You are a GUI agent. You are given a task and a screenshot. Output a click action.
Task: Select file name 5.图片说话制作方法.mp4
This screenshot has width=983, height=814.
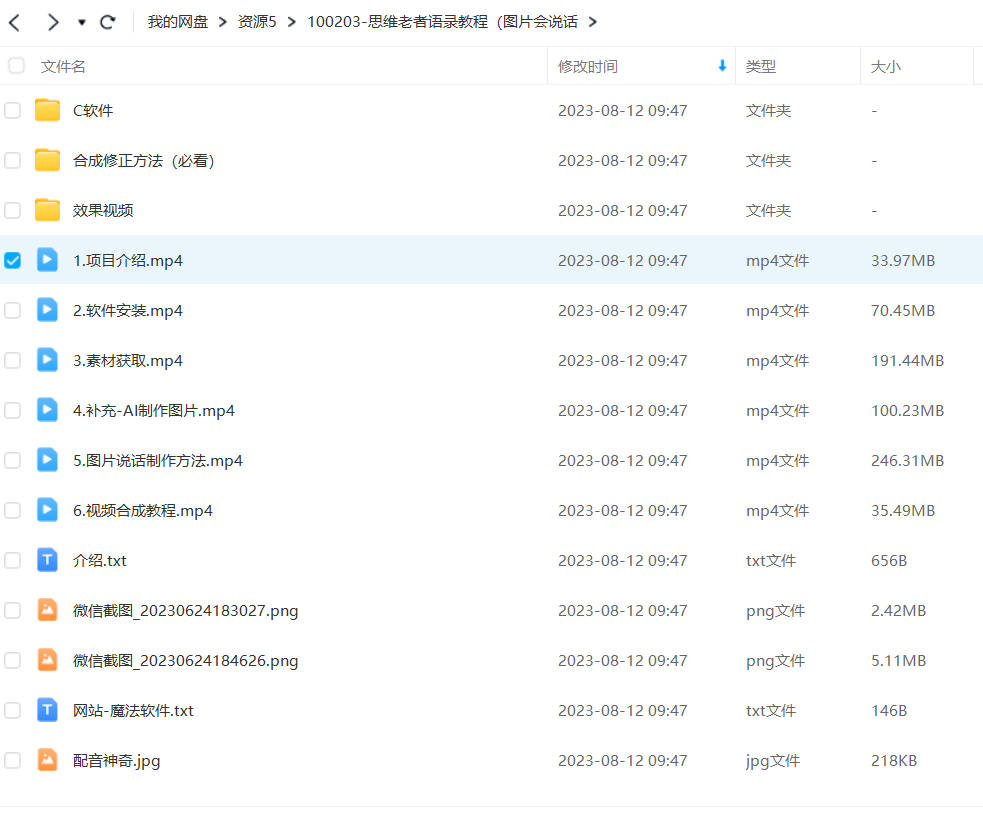click(158, 460)
